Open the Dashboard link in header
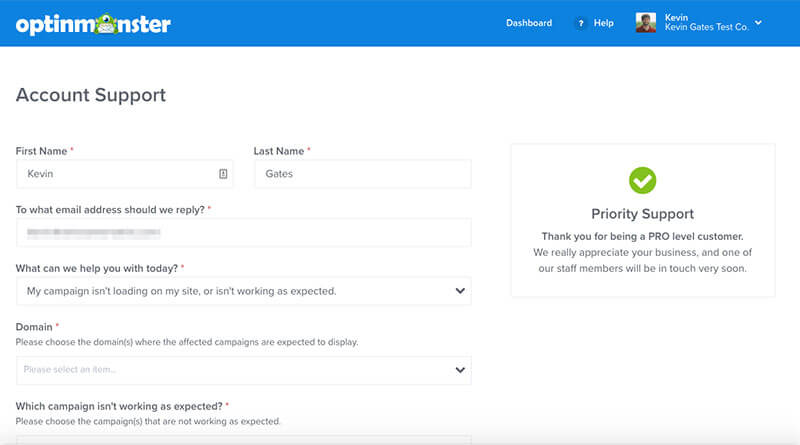800x445 pixels. (x=529, y=23)
